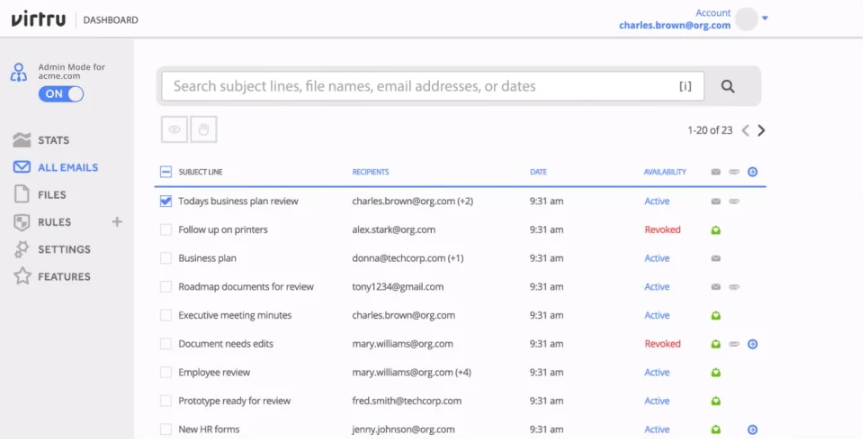Click green lock icon for Follow up on printers
This screenshot has height=439, width=863.
click(x=715, y=230)
